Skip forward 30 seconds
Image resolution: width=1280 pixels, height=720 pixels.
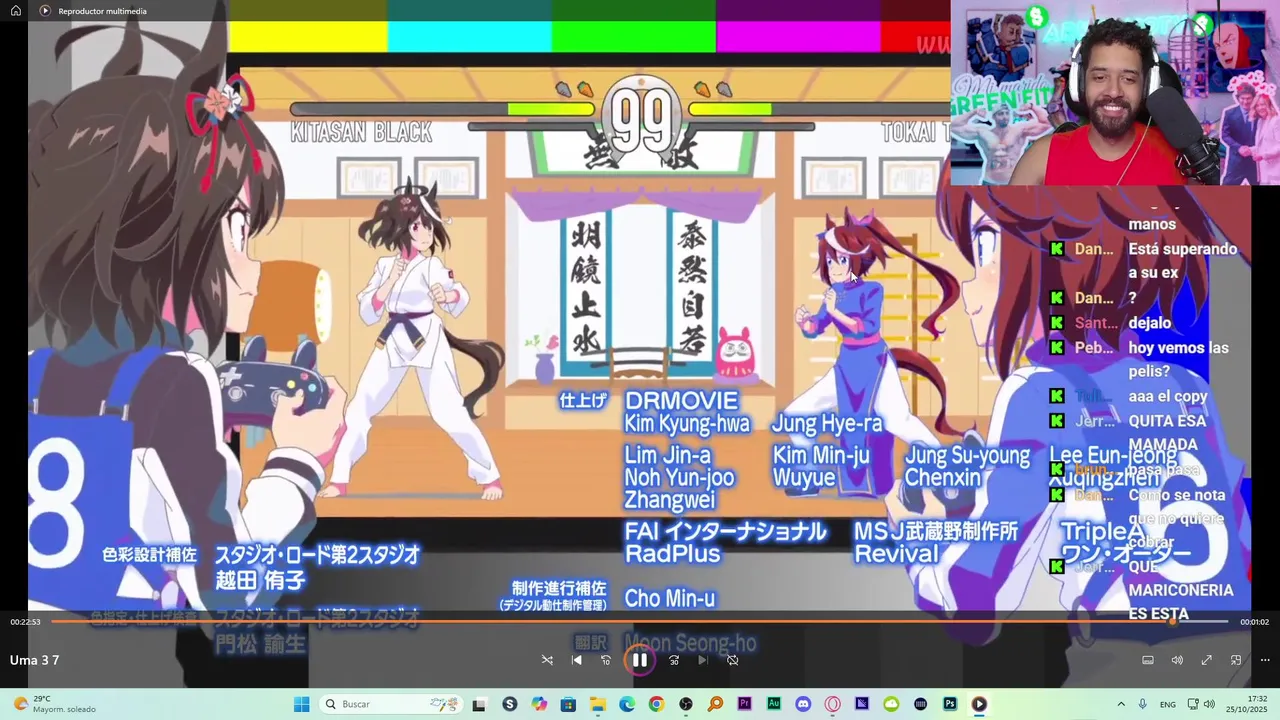click(x=674, y=660)
